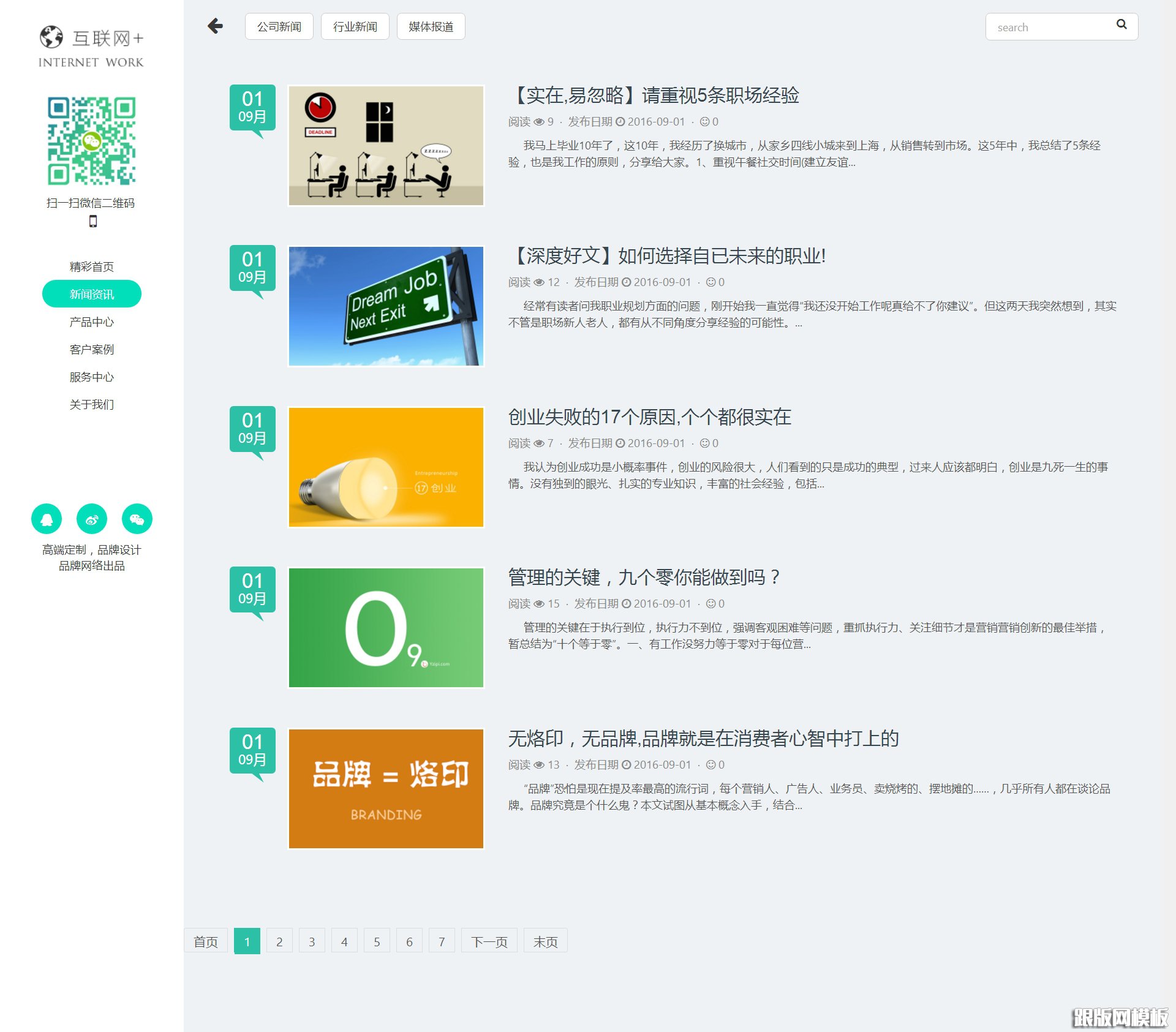Click the WeChat icon below the nav menu
The height and width of the screenshot is (1032, 1176).
tap(137, 519)
